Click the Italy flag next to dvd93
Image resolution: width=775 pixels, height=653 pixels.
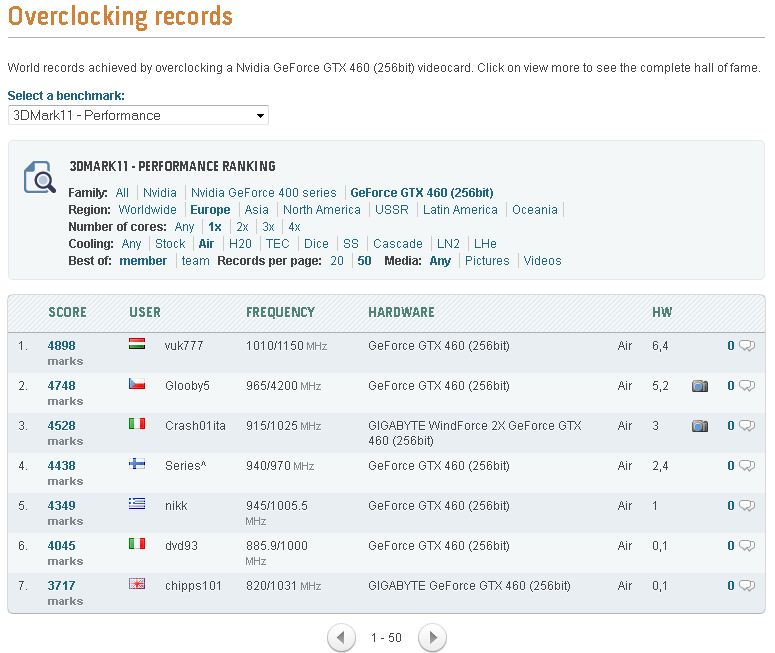pos(137,544)
